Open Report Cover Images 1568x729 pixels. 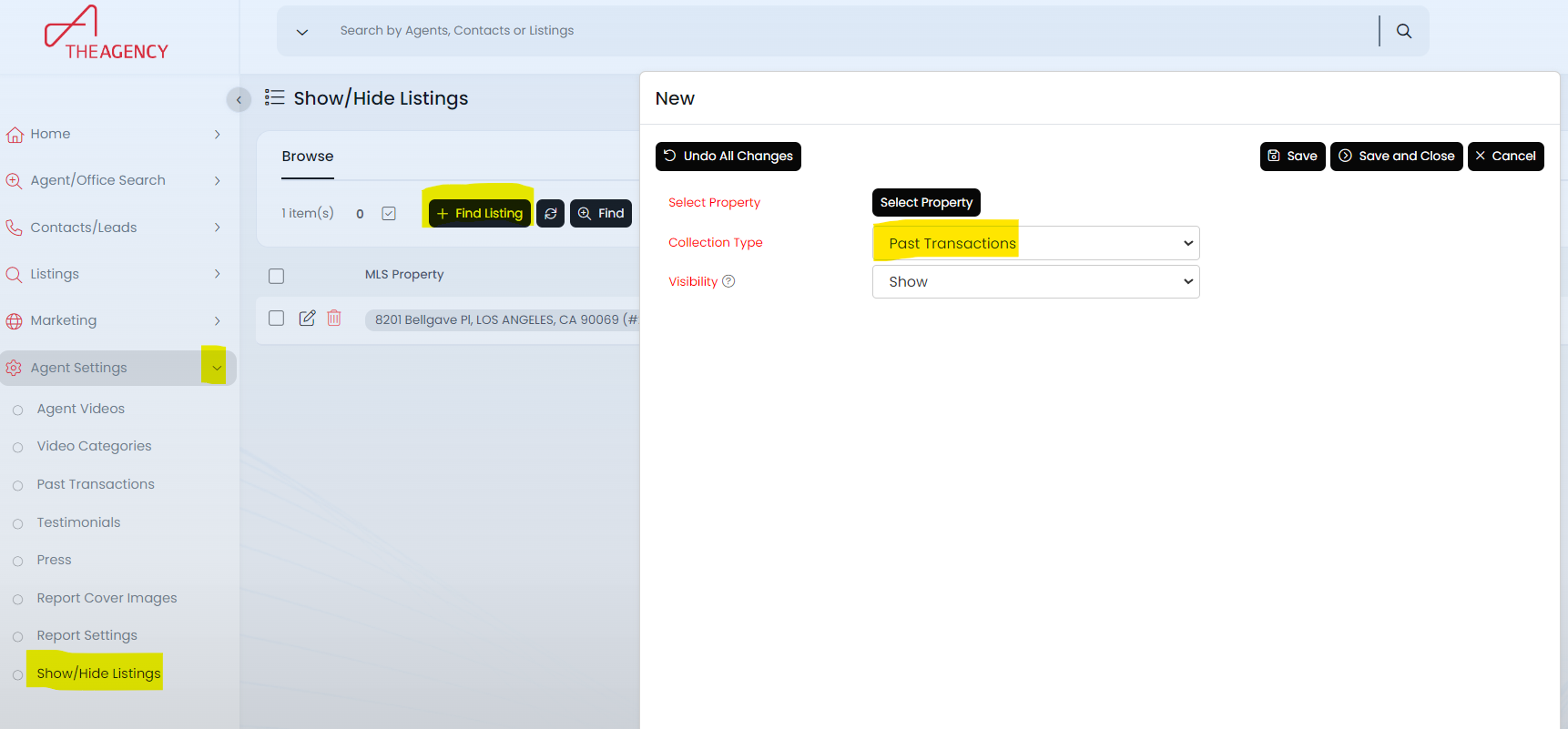click(x=107, y=598)
